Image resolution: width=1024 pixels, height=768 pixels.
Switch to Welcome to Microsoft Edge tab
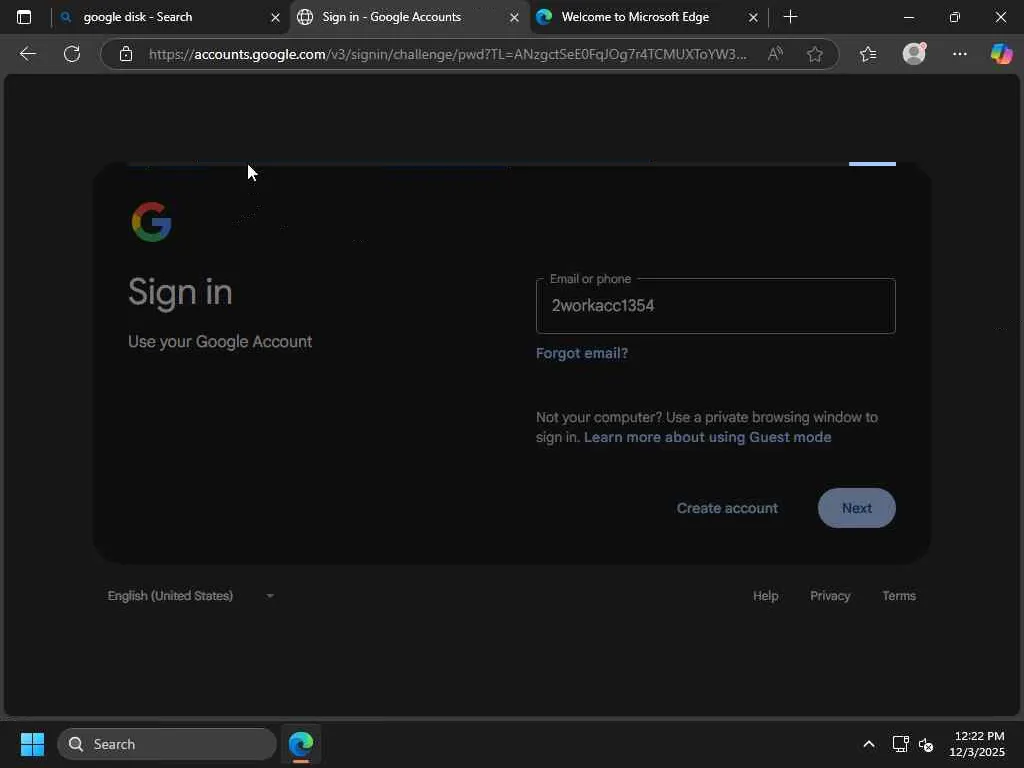pos(647,18)
